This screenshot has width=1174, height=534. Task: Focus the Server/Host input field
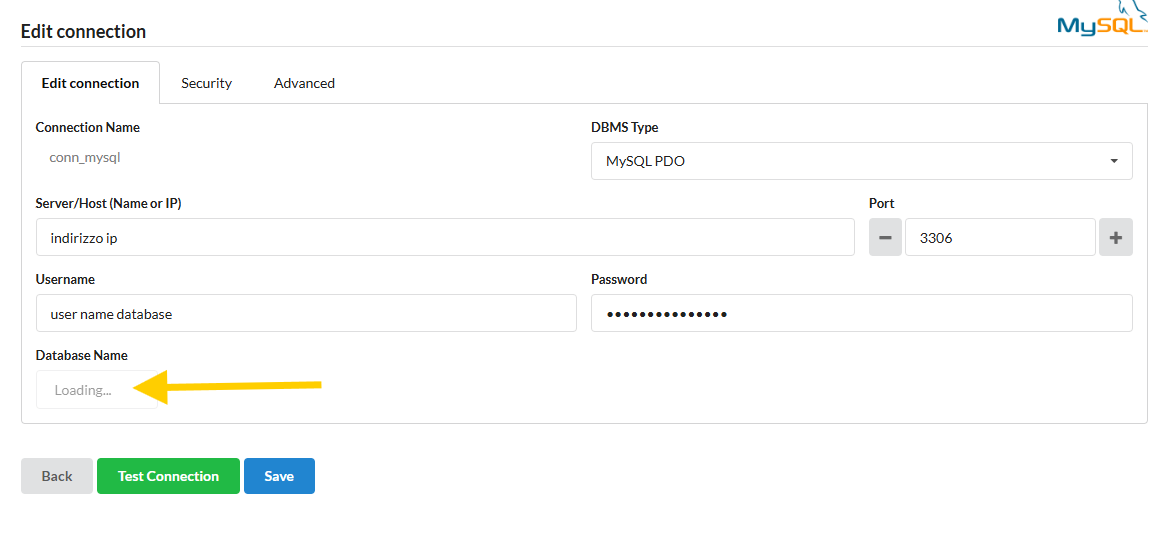[x=445, y=237]
